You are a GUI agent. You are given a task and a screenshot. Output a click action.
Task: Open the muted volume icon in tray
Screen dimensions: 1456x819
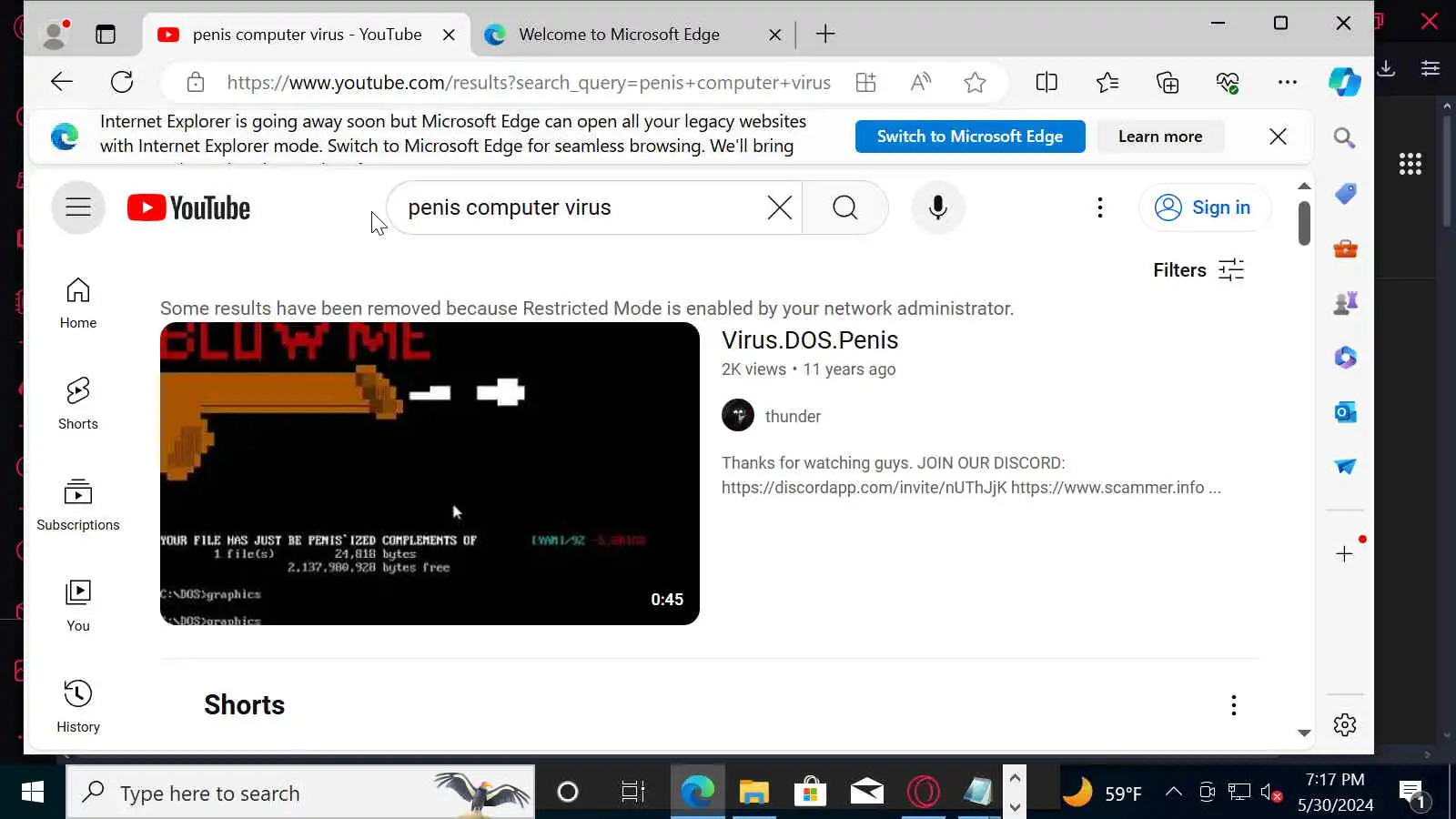coord(1271,793)
